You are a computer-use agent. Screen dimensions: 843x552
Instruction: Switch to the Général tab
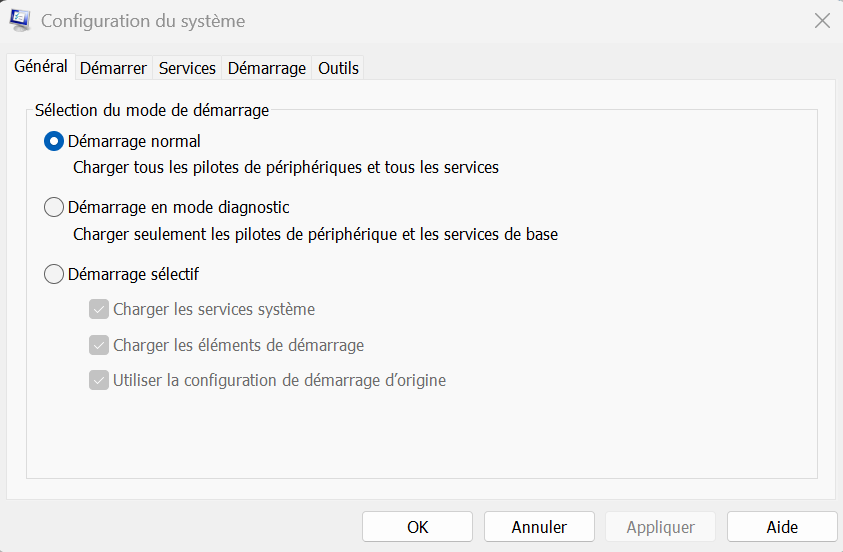(41, 66)
